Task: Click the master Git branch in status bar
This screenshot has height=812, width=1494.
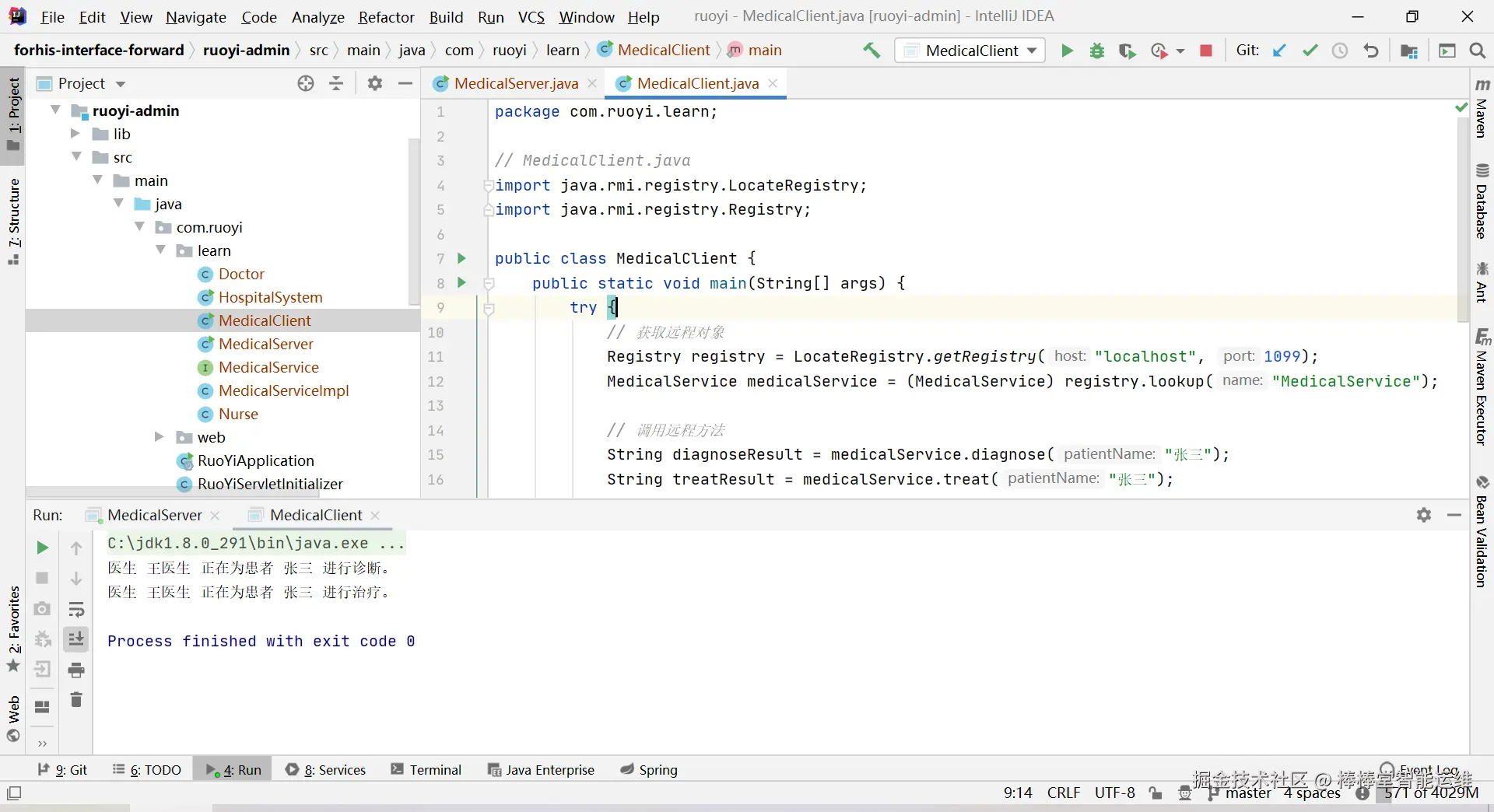Action: coord(1247,793)
